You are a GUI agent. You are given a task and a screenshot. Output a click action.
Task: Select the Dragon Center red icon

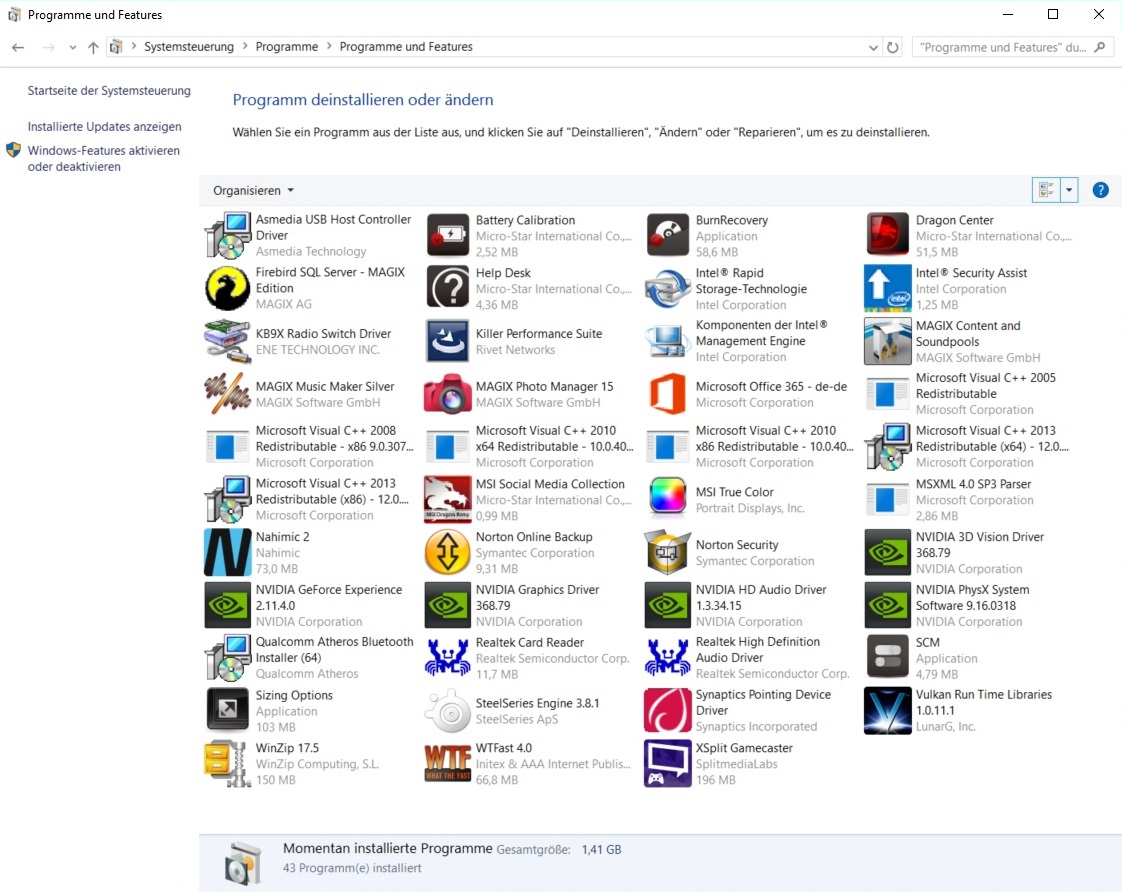887,235
